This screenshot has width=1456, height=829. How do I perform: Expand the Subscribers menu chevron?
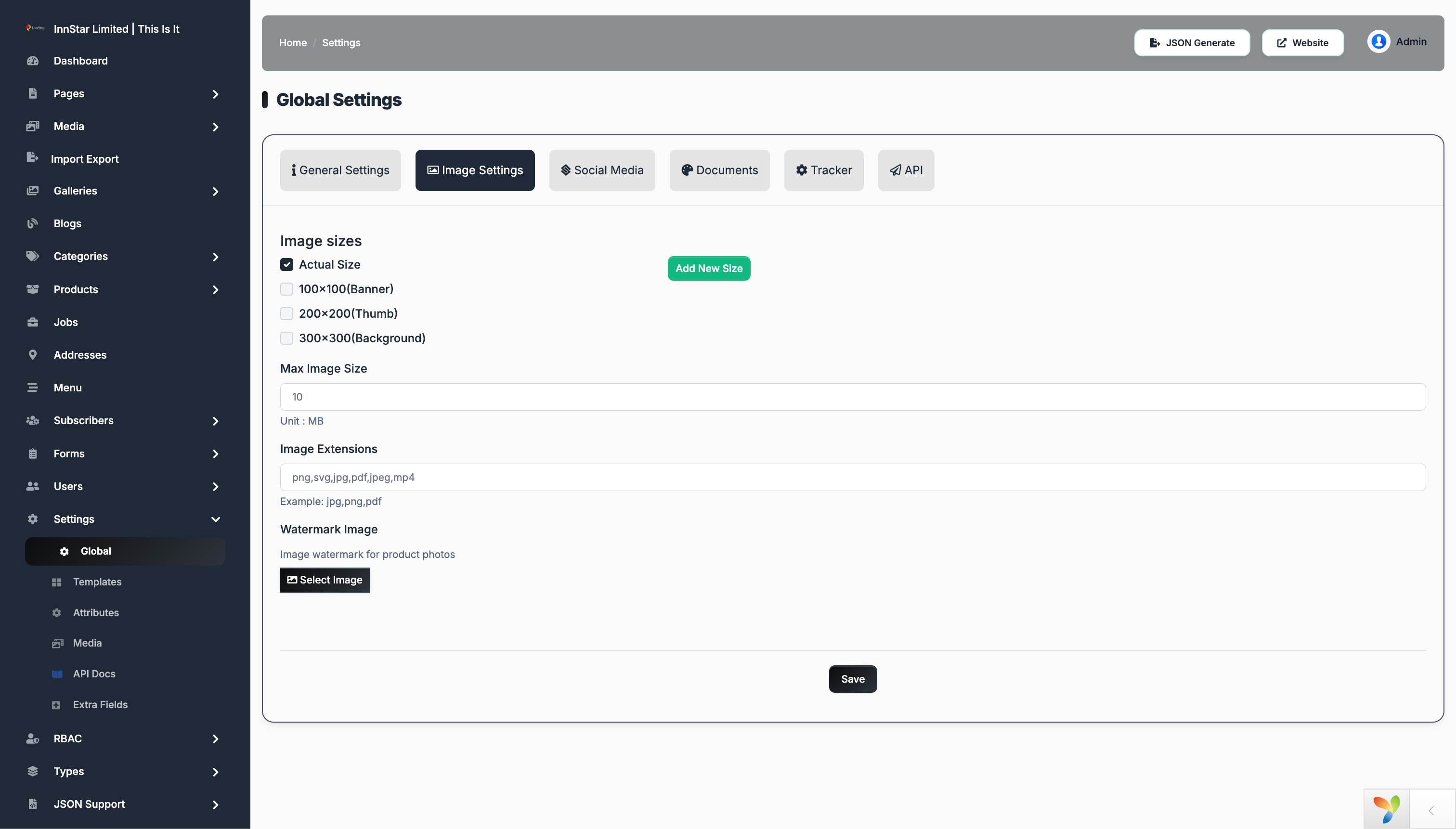point(215,421)
